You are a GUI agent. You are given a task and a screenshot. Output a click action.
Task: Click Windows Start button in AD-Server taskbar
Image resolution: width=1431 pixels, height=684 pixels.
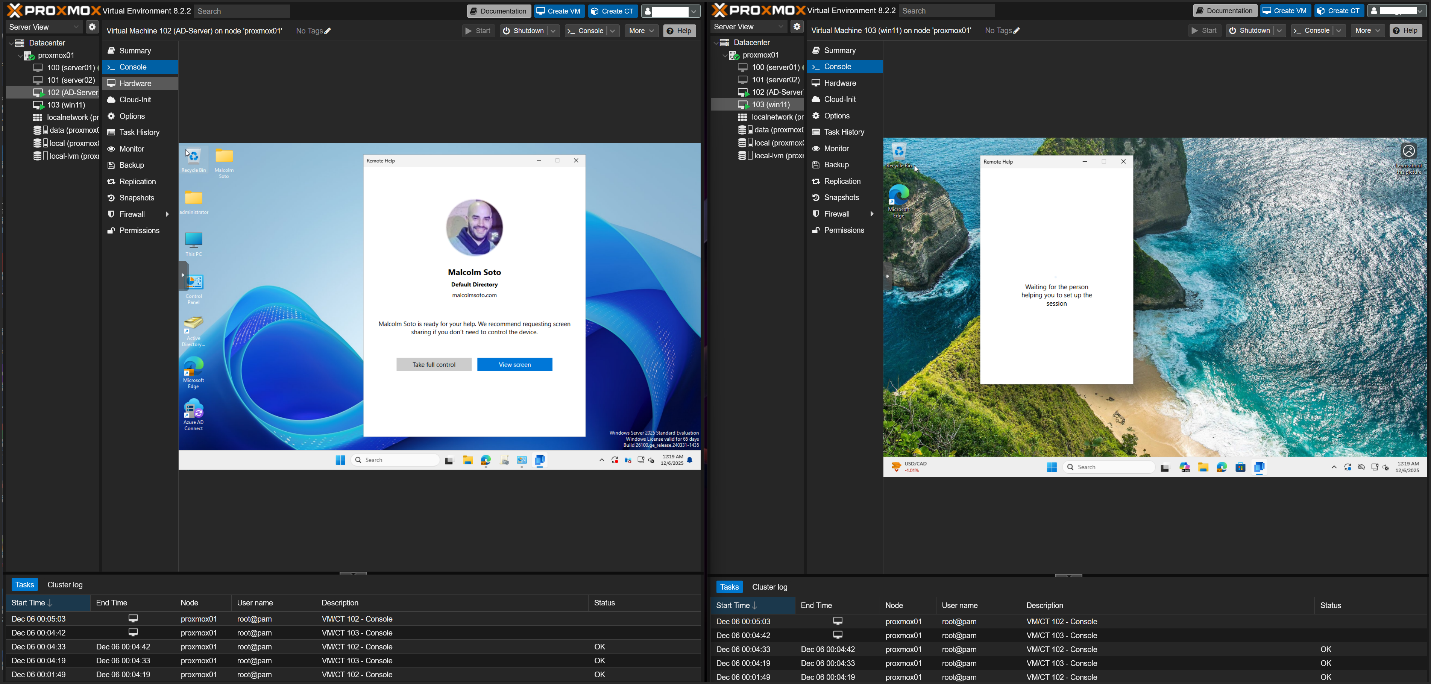[x=341, y=460]
